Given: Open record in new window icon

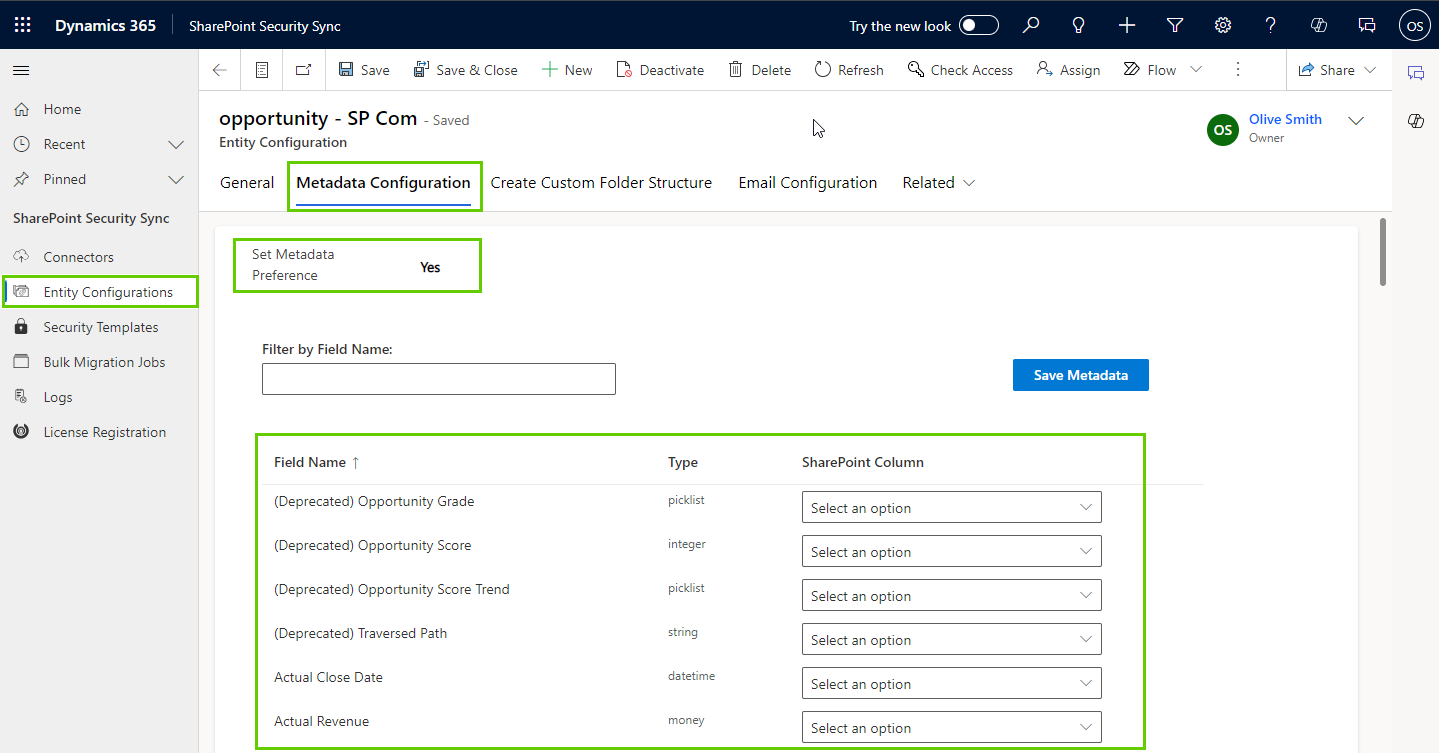Looking at the screenshot, I should click(304, 70).
